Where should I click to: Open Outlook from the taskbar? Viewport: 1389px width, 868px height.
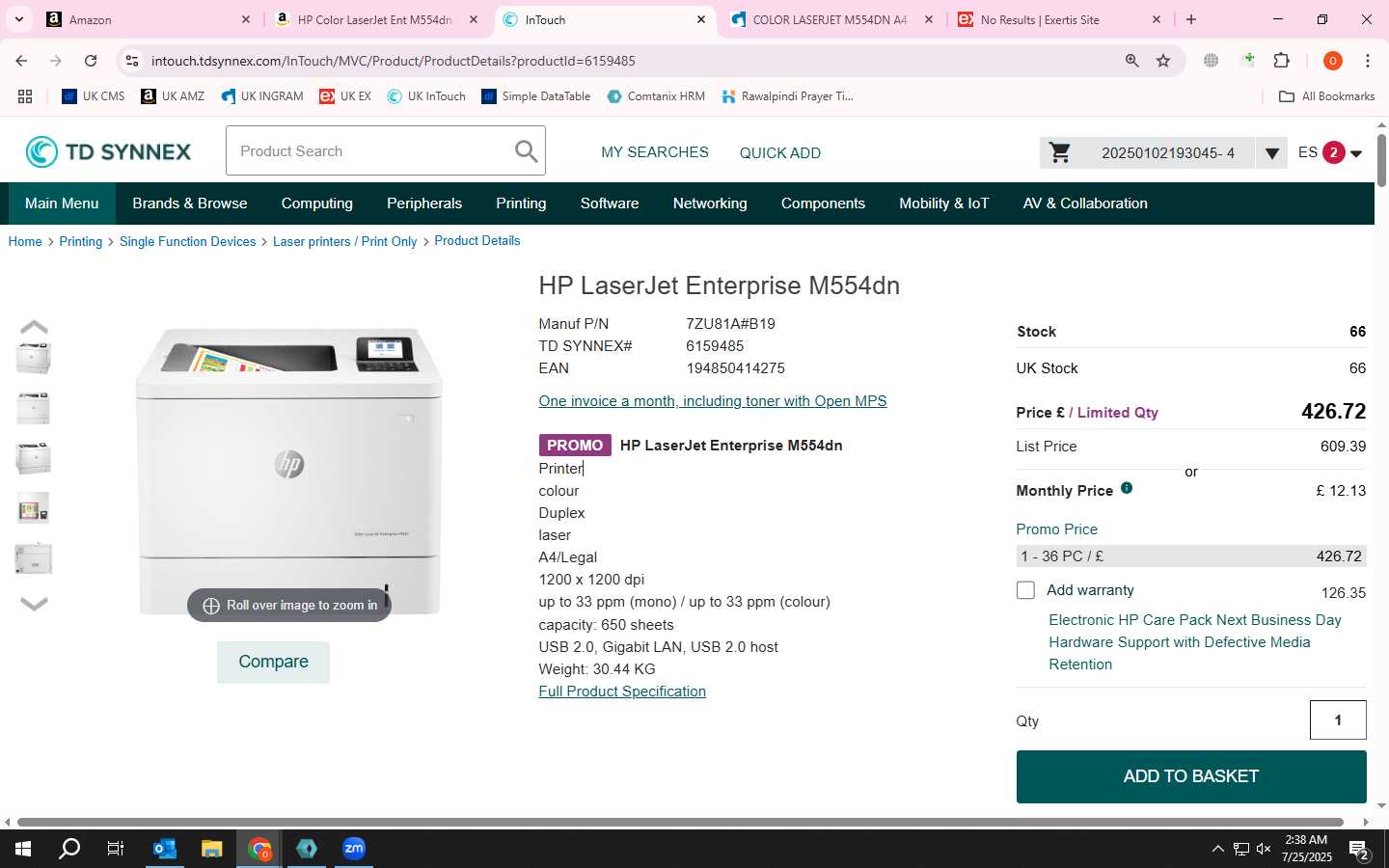coord(165,849)
